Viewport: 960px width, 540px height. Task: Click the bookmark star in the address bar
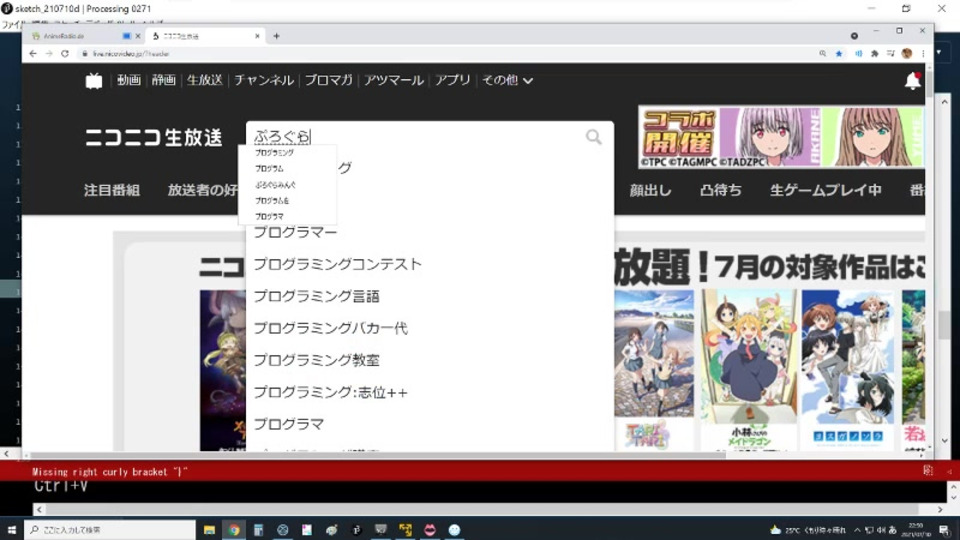pyautogui.click(x=839, y=54)
